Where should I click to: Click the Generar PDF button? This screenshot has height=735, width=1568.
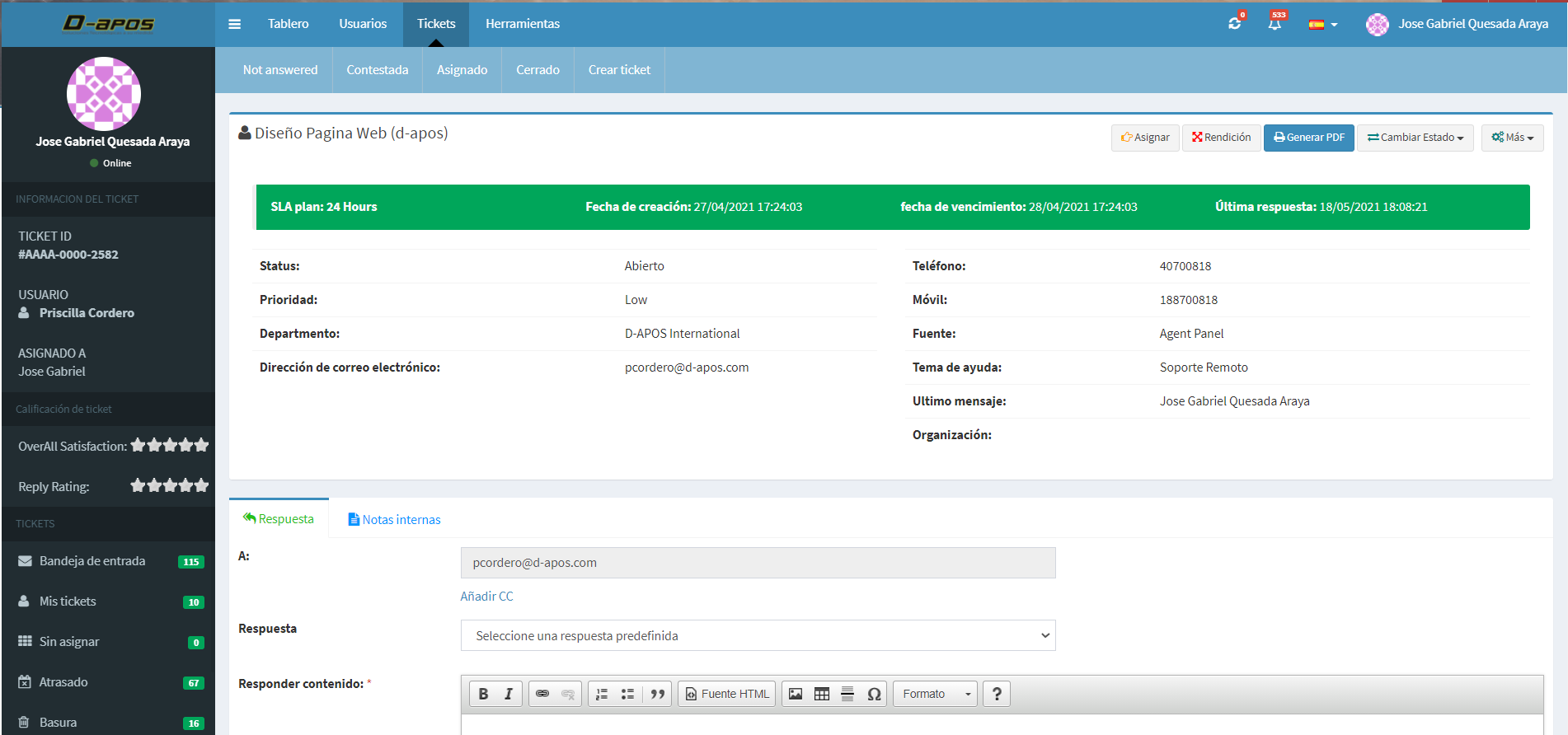[x=1308, y=138]
